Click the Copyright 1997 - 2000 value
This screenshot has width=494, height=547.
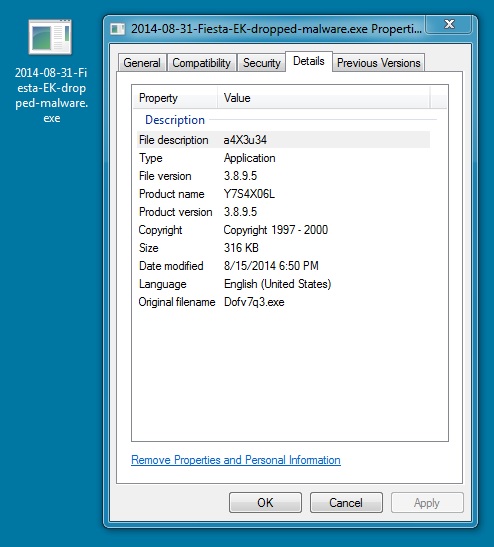[x=276, y=230]
